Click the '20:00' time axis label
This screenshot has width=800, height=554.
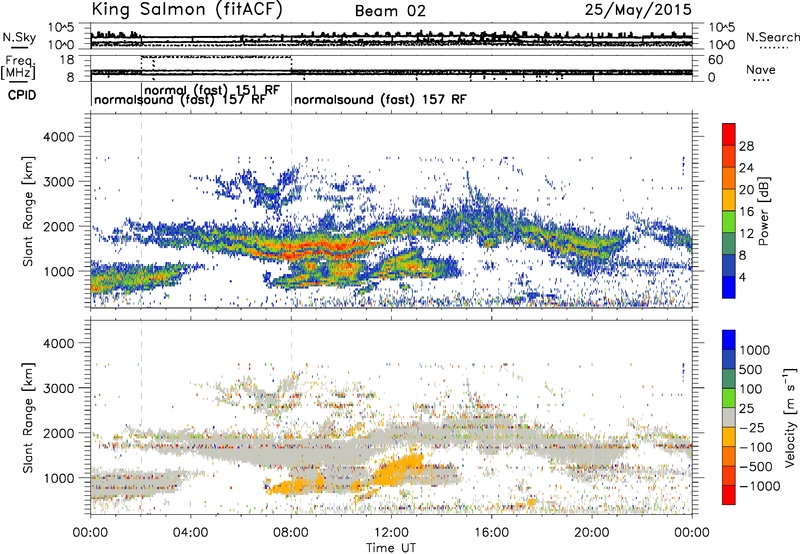(591, 533)
